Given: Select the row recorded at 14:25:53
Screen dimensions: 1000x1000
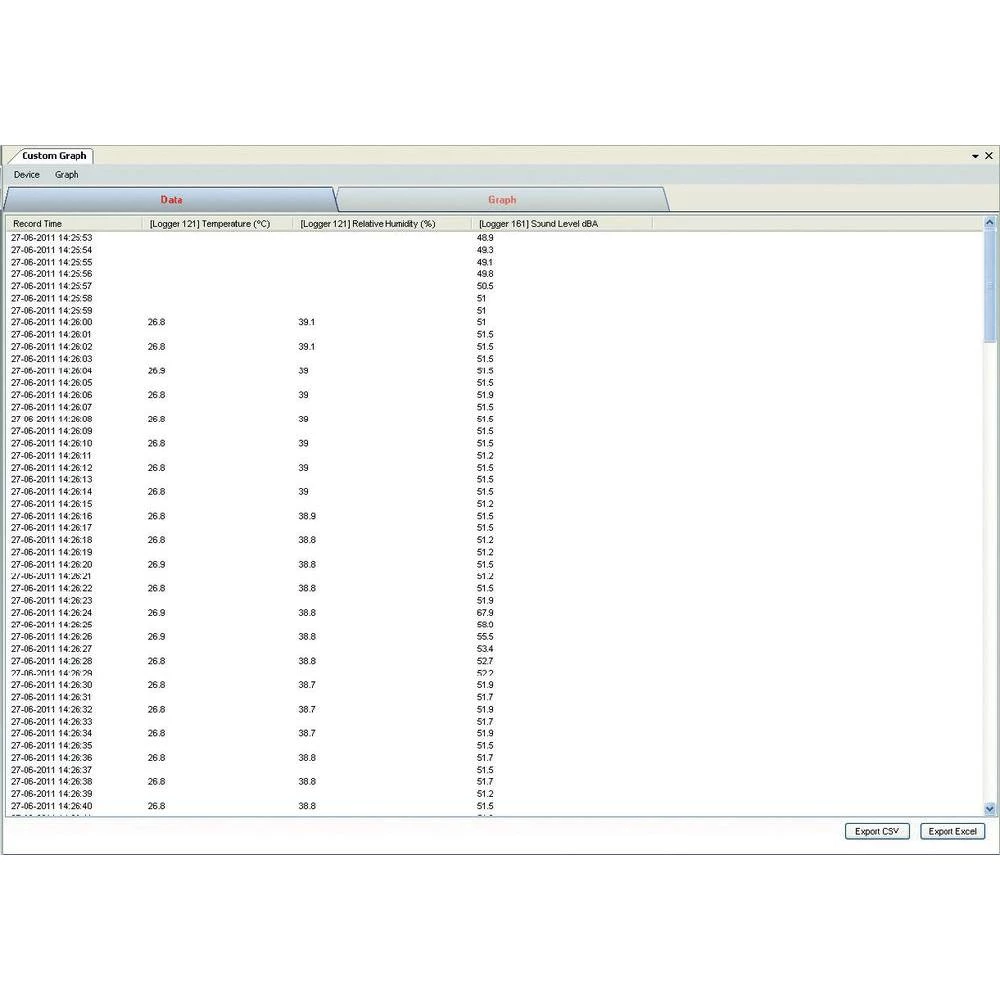Looking at the screenshot, I should pos(52,238).
